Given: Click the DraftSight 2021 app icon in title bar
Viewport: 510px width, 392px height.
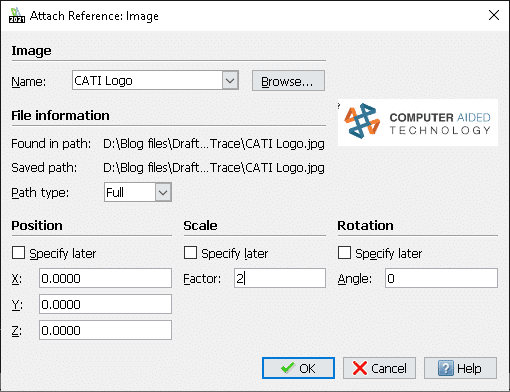Looking at the screenshot, I should click(17, 16).
